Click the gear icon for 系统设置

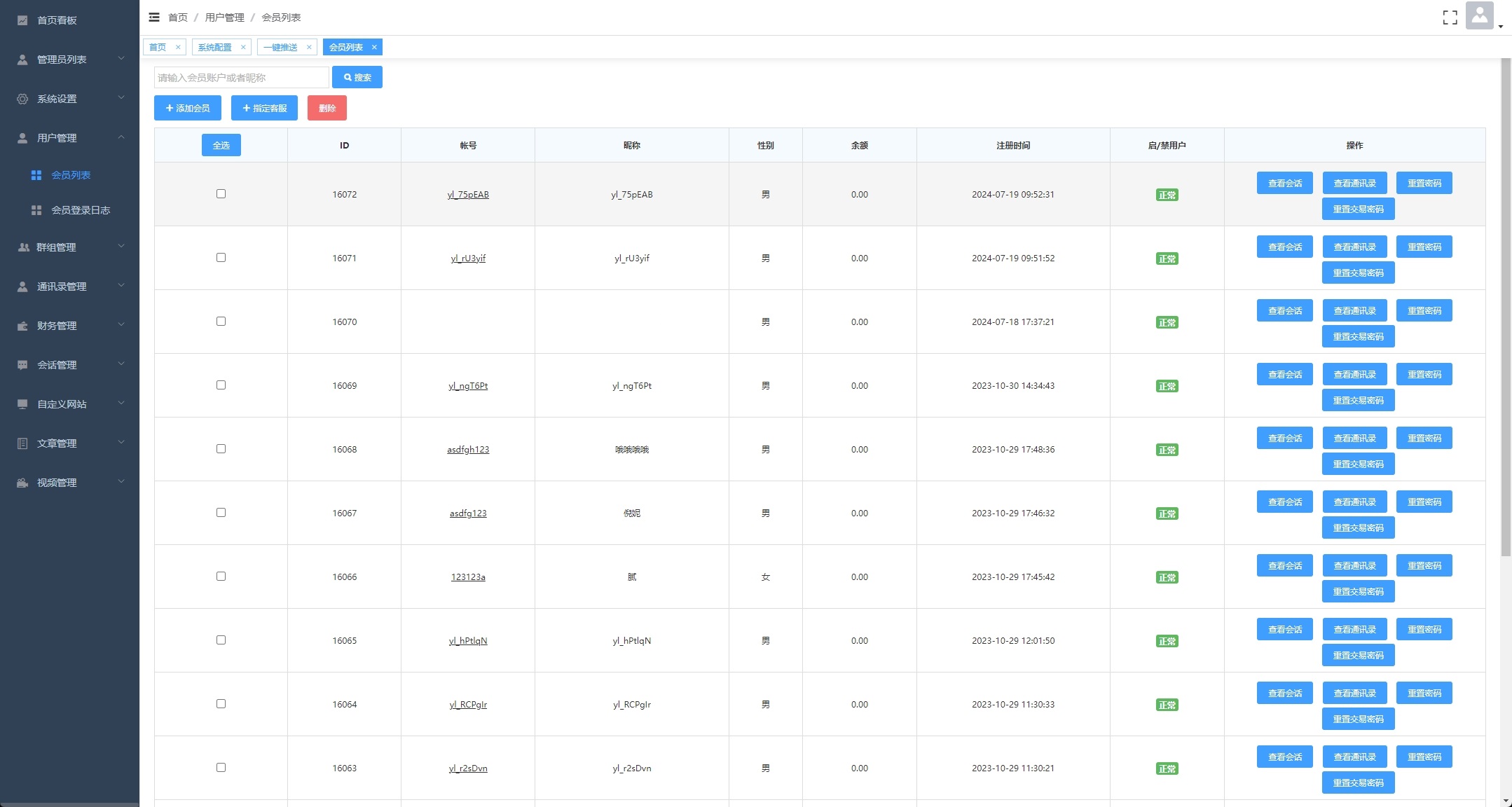[x=22, y=99]
